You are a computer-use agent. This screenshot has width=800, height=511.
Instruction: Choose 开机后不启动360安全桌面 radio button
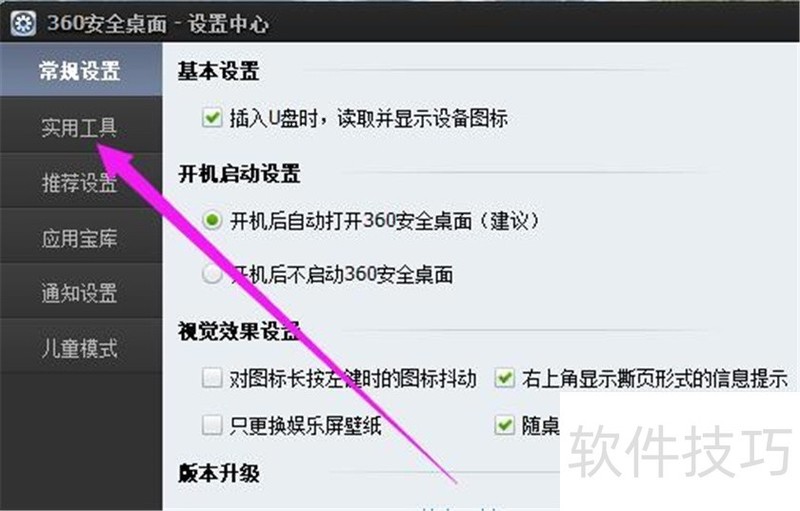click(212, 274)
